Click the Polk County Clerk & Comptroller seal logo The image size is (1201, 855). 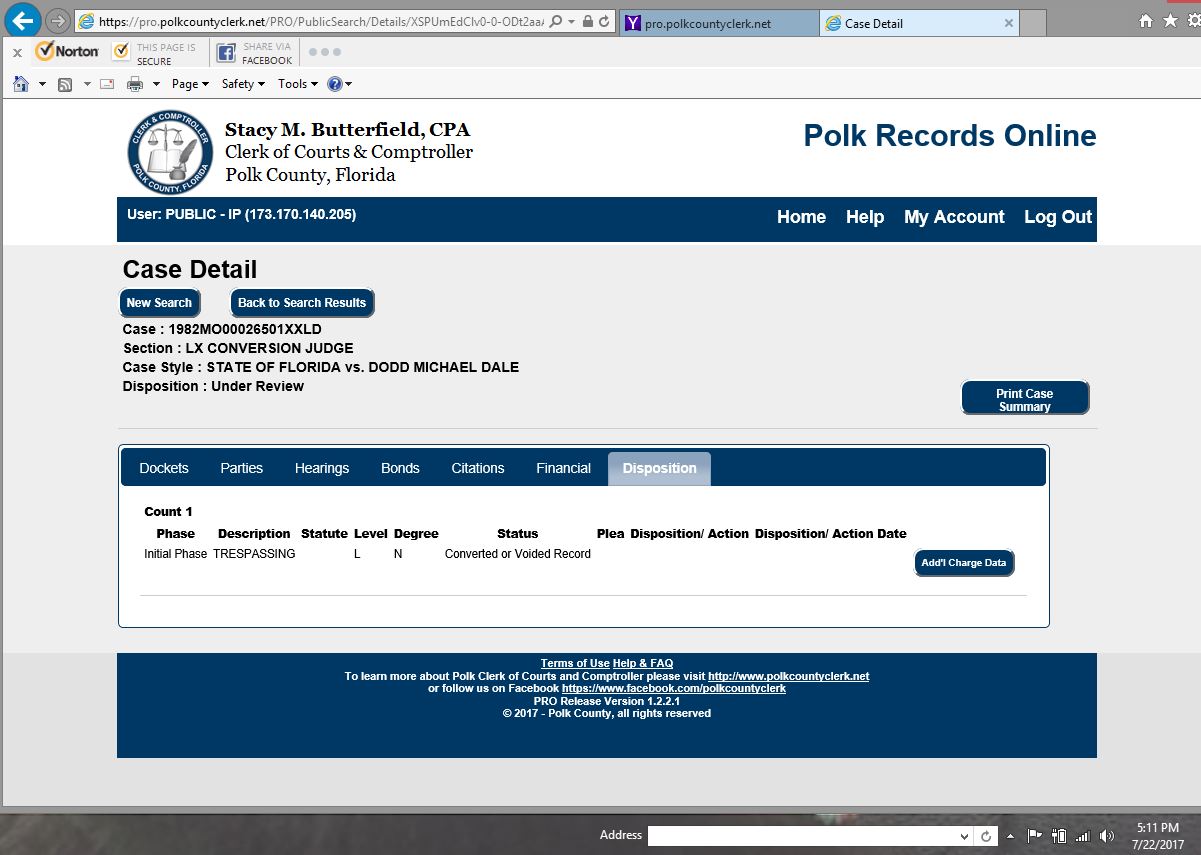pyautogui.click(x=170, y=152)
